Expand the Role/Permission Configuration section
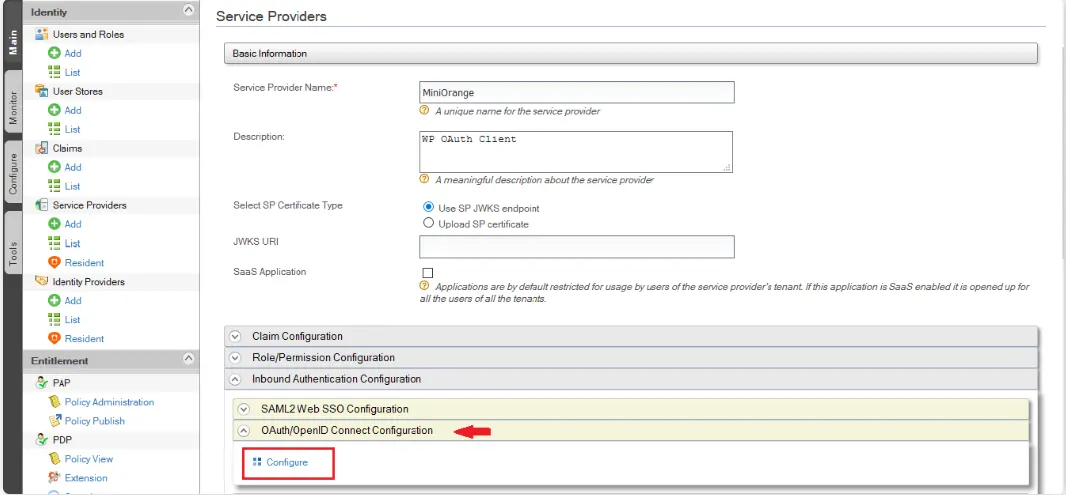This screenshot has width=1066, height=495. (x=631, y=357)
